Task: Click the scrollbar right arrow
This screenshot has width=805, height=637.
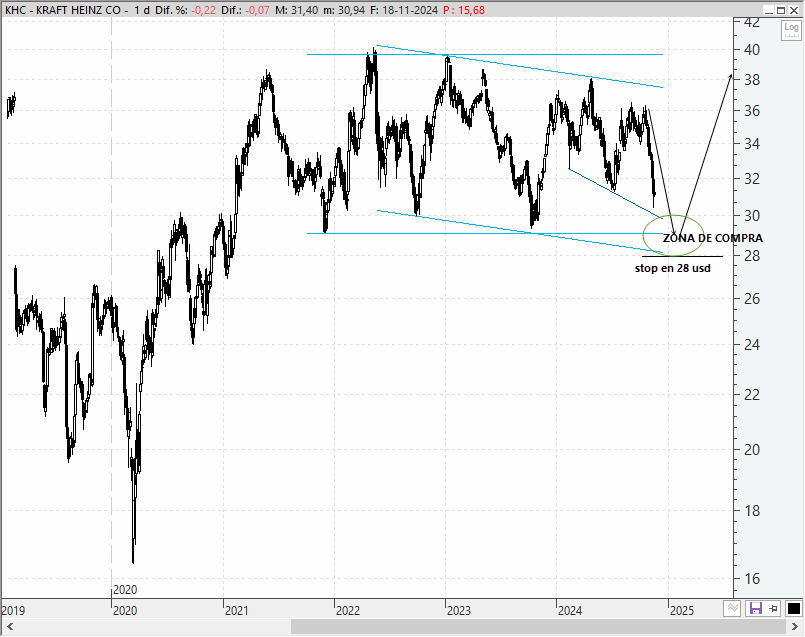Action: 795,627
